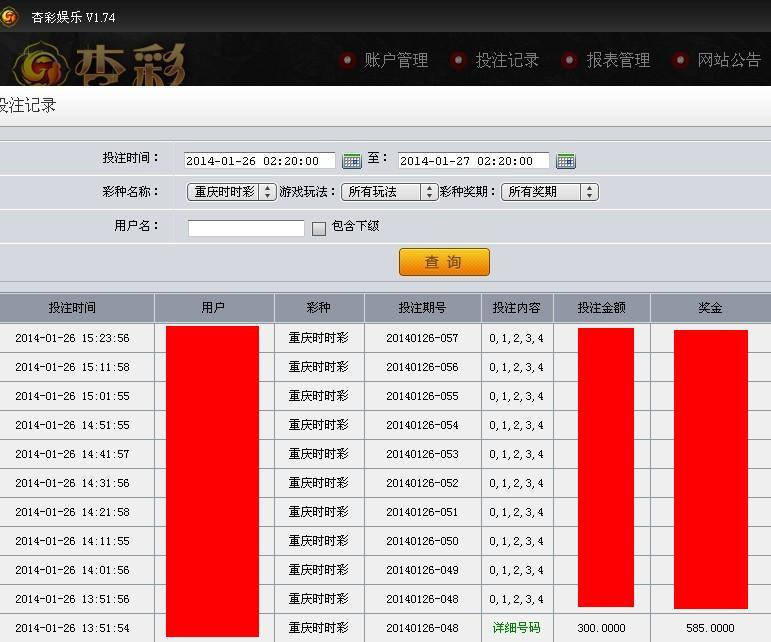Open calendar picker for end date
Screen dimensions: 771x642
pyautogui.click(x=565, y=161)
